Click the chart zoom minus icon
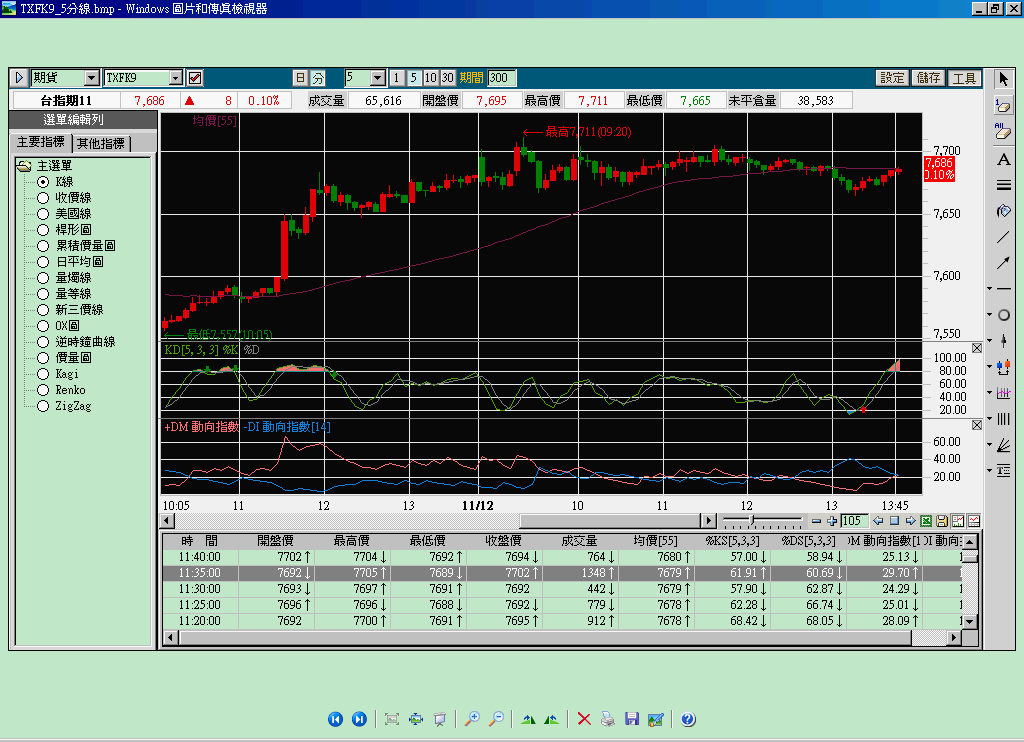The height and width of the screenshot is (742, 1024). coord(816,521)
